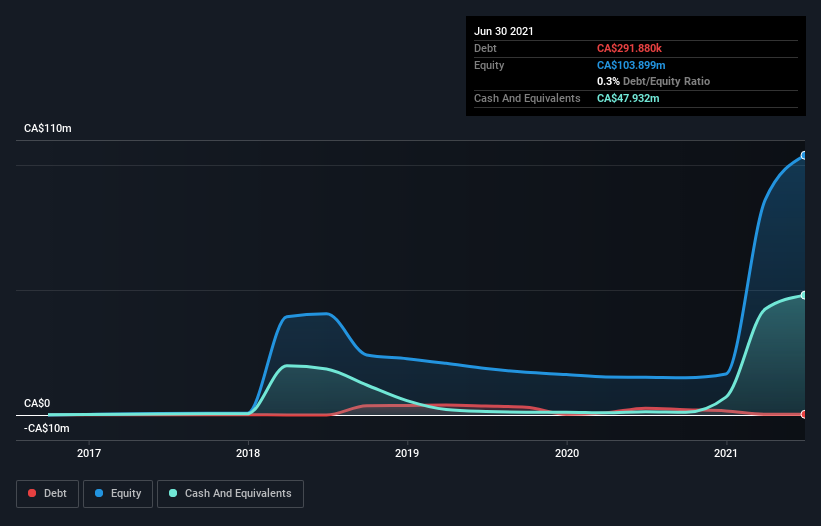The height and width of the screenshot is (526, 821).
Task: Click the Equity row label in tooltip
Action: pyautogui.click(x=489, y=65)
